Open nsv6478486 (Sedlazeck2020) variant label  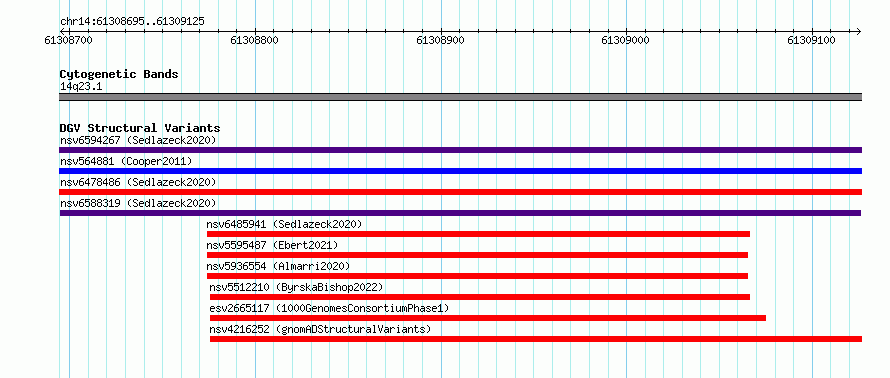(138, 182)
